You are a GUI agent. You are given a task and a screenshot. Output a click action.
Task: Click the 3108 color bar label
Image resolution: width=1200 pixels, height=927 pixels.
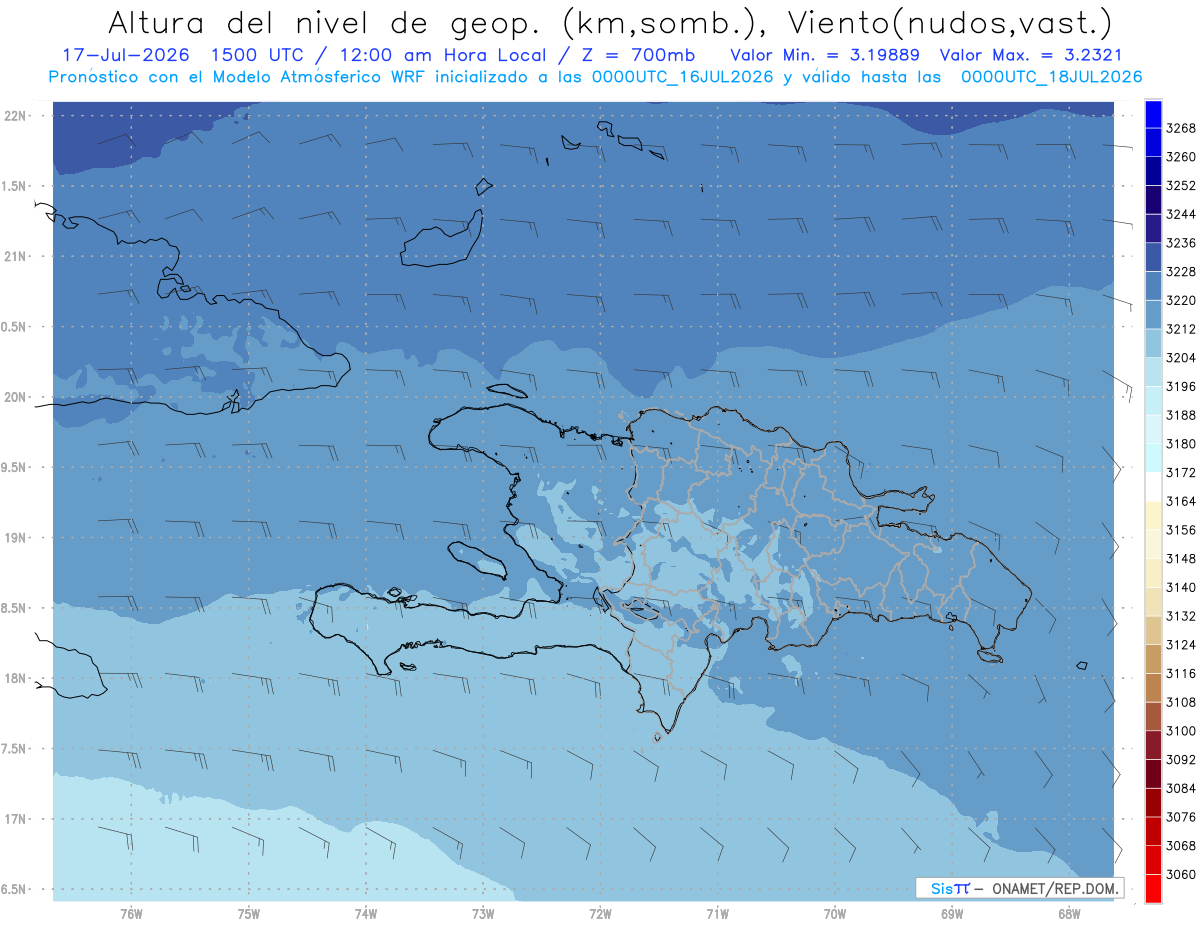click(x=1180, y=702)
